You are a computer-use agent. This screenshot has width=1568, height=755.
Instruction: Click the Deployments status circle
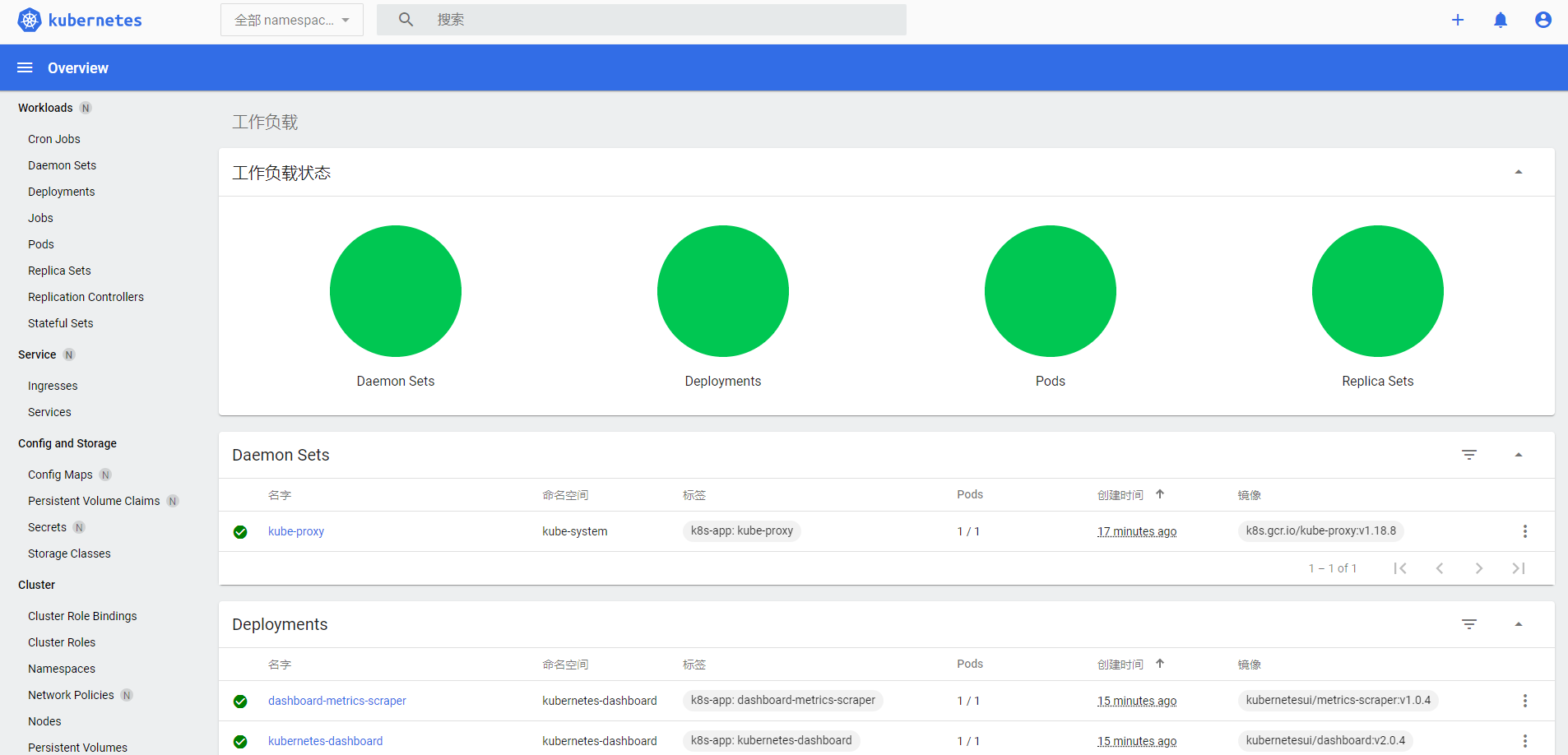[723, 291]
